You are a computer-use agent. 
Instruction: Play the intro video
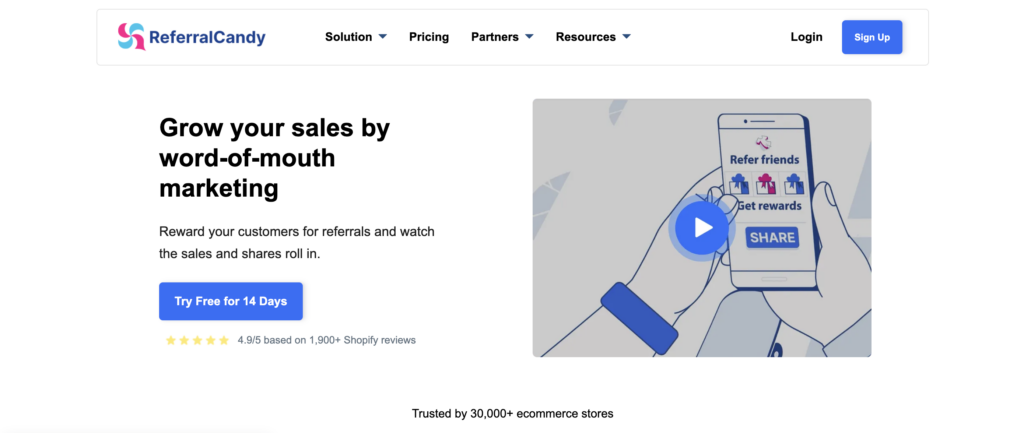pos(702,227)
